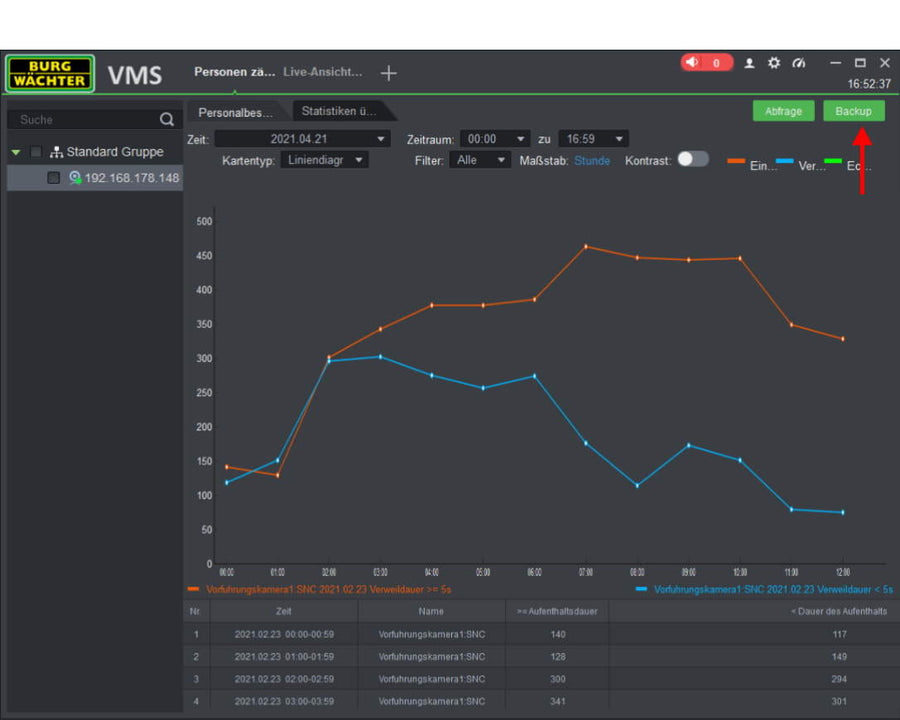Viewport: 900px width, 720px height.
Task: Expand the Filter Alle dropdown
Action: point(480,160)
